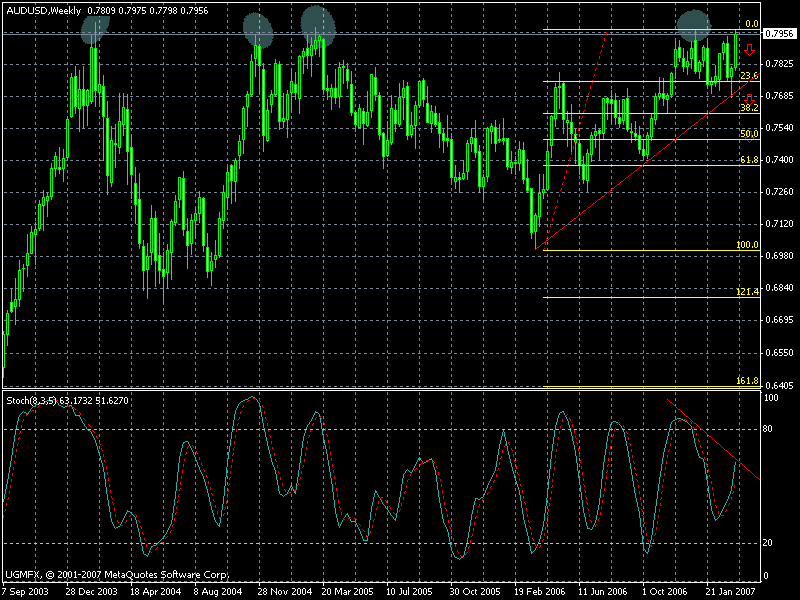Click the rightmost grey ellipse near the 0.0 level

(694, 26)
